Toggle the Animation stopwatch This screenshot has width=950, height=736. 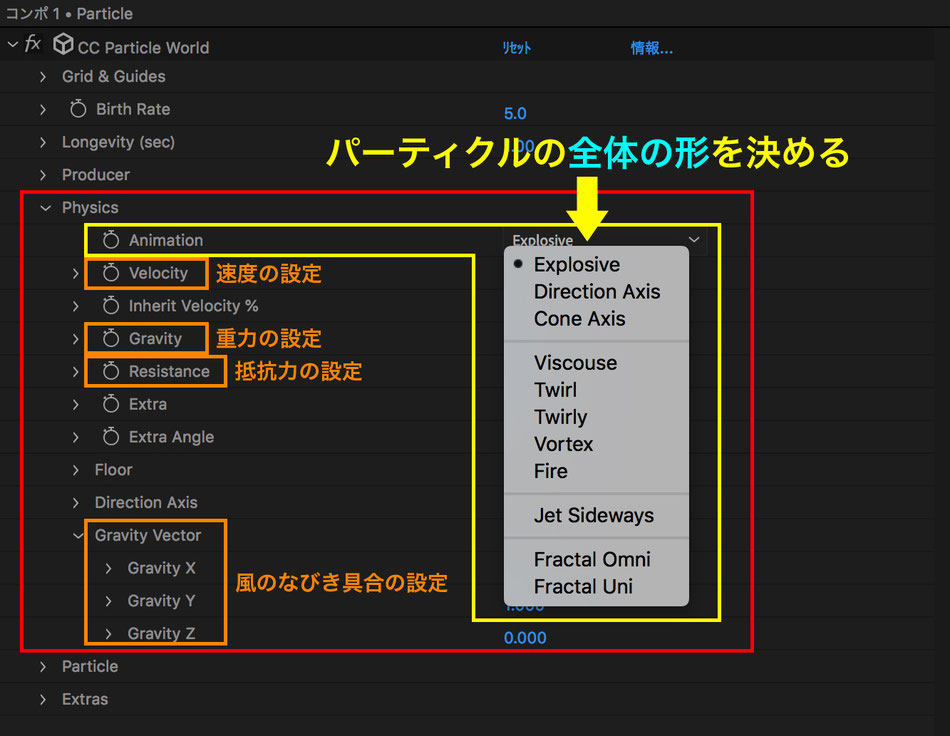[x=110, y=240]
